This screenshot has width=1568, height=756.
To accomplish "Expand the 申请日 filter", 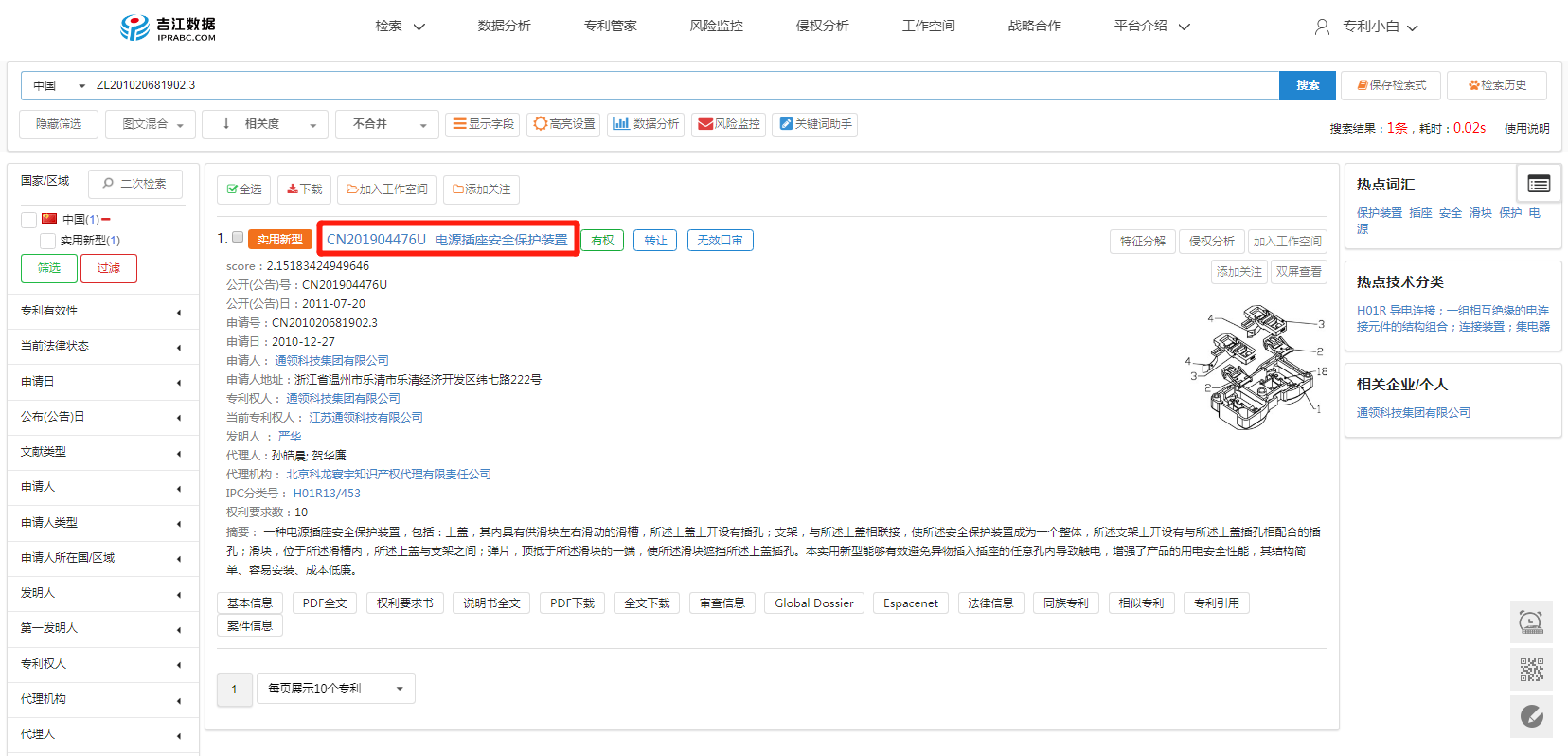I will [102, 382].
